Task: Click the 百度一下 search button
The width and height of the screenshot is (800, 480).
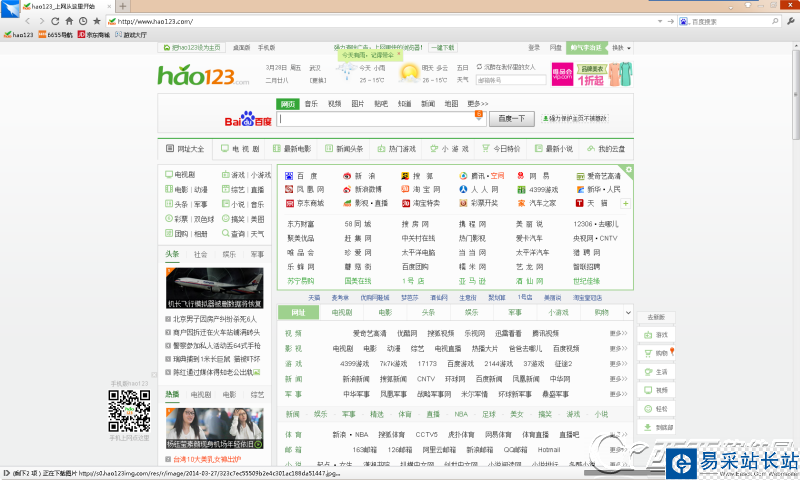Action: 512,118
